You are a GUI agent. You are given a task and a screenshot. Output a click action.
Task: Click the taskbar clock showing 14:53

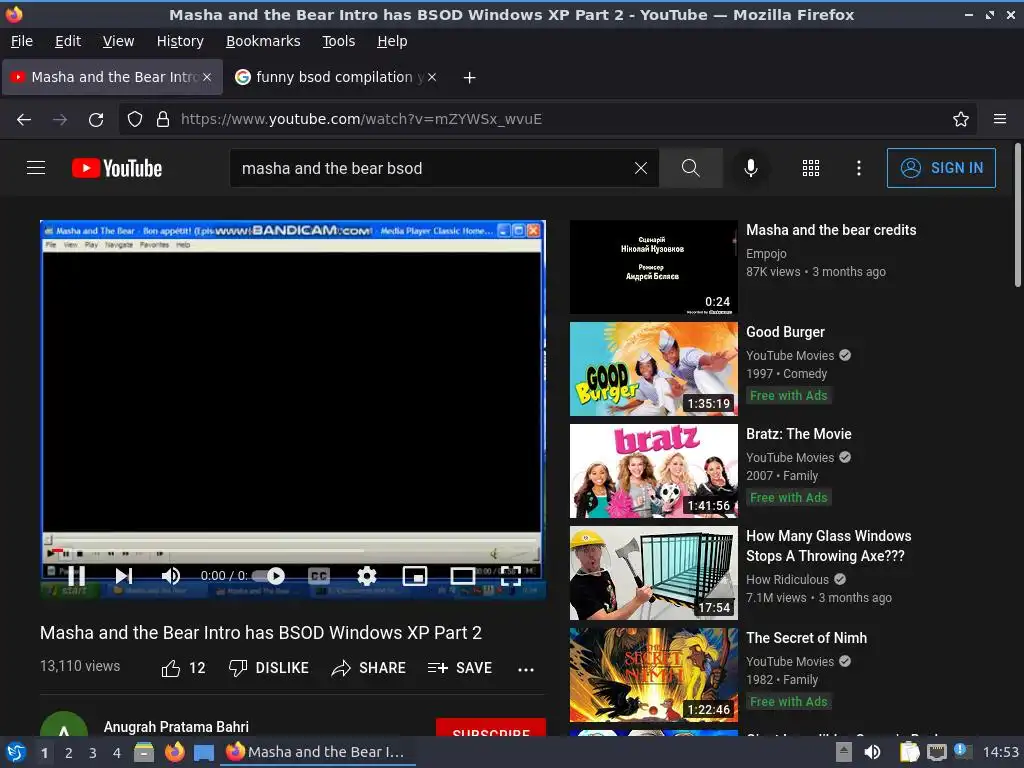point(1000,752)
